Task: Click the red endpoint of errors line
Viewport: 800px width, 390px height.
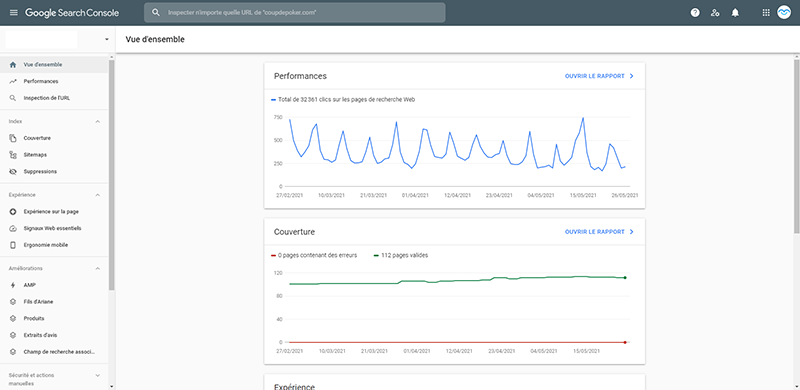Action: click(x=625, y=342)
